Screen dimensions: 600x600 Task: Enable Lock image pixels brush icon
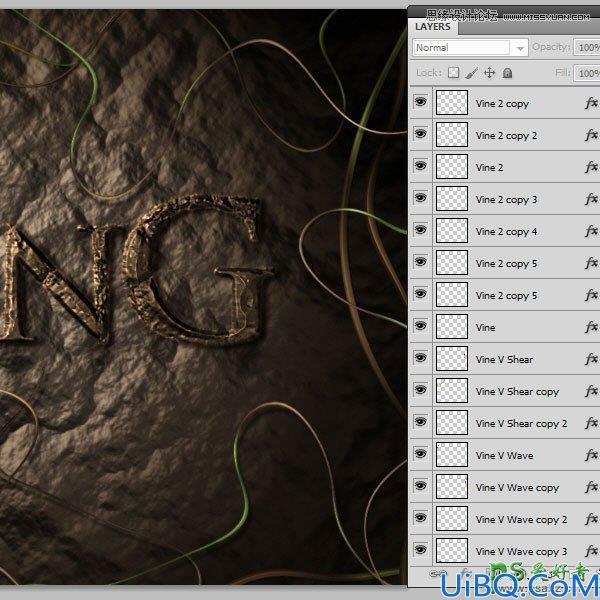tap(472, 73)
